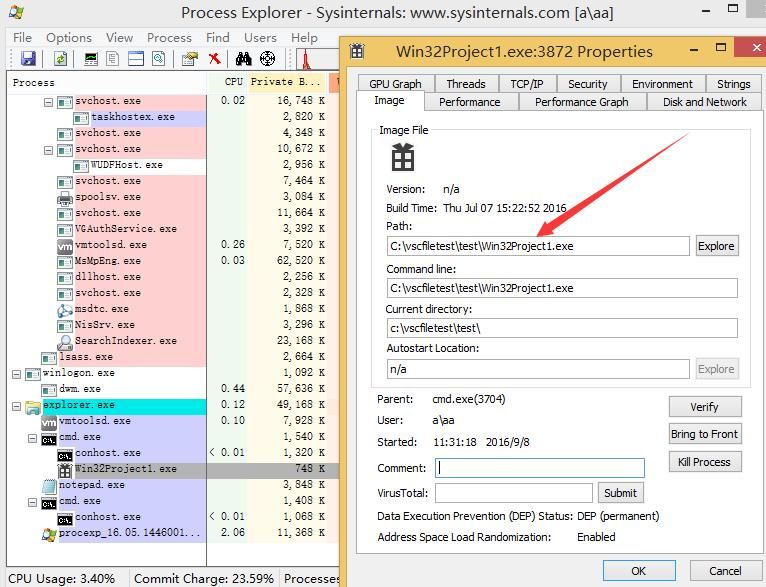The image size is (766, 587).
Task: Switch to the Disk and Network tab
Action: pos(704,102)
